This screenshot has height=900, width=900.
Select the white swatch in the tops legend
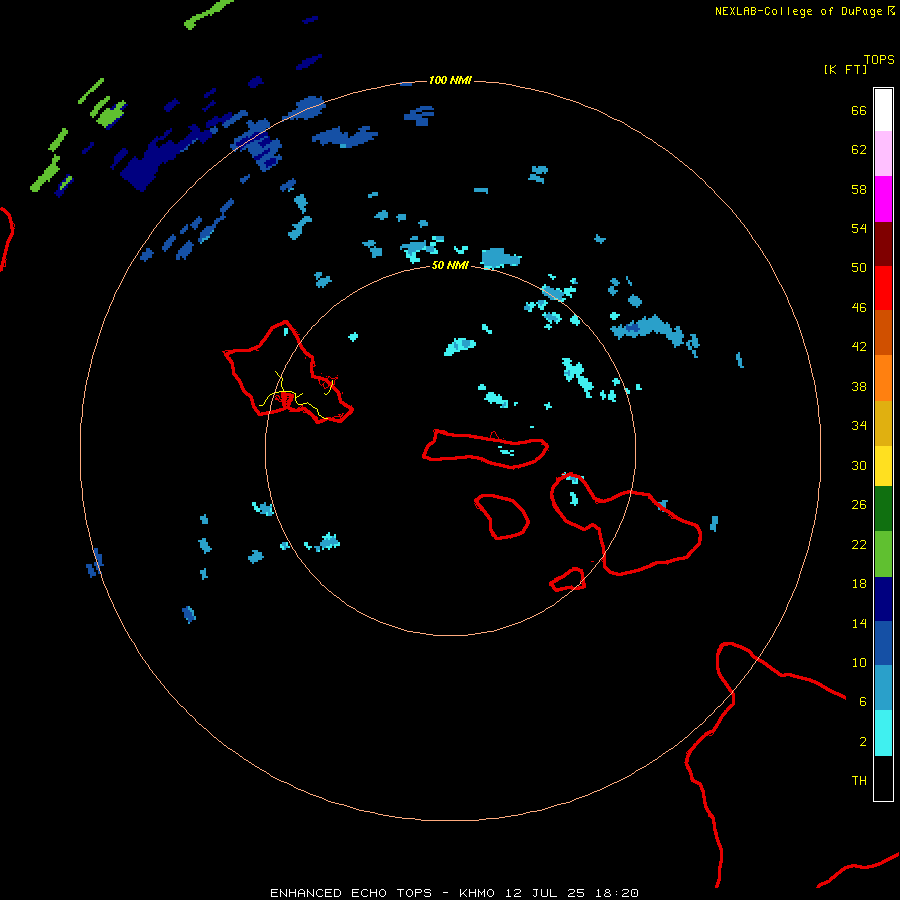coord(883,110)
